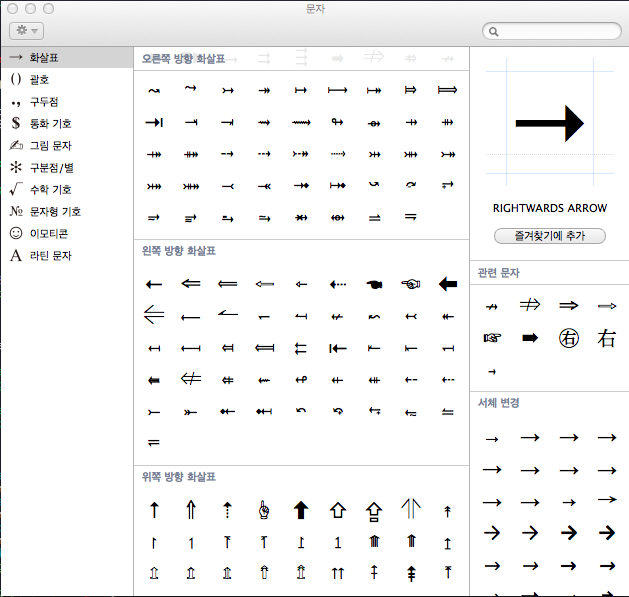Viewport: 629px width, 597px height.
Task: Select 화살표 category in sidebar
Action: point(67,57)
